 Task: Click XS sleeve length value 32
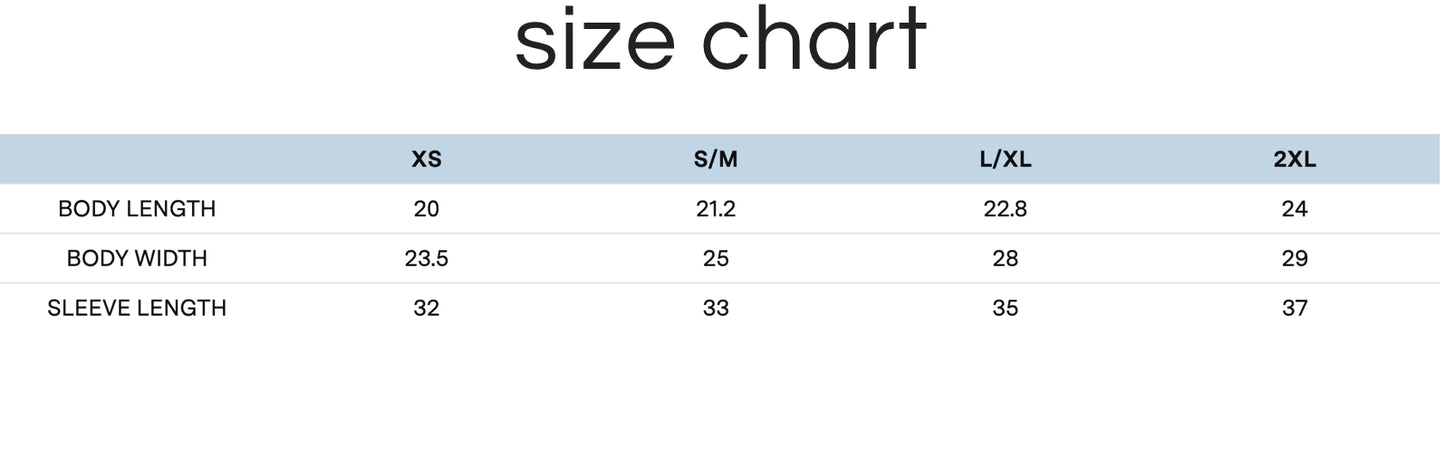426,308
